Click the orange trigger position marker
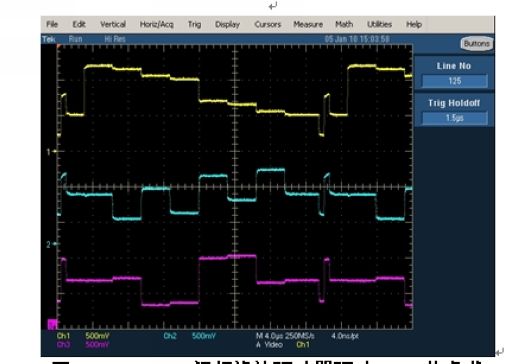The height and width of the screenshot is (364, 520). coord(59,47)
